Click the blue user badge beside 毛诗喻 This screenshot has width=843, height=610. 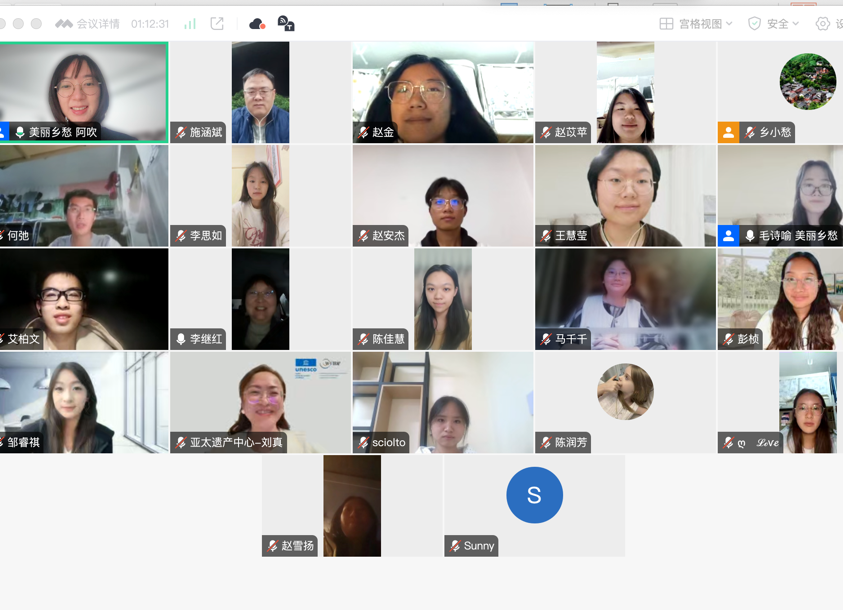[728, 236]
